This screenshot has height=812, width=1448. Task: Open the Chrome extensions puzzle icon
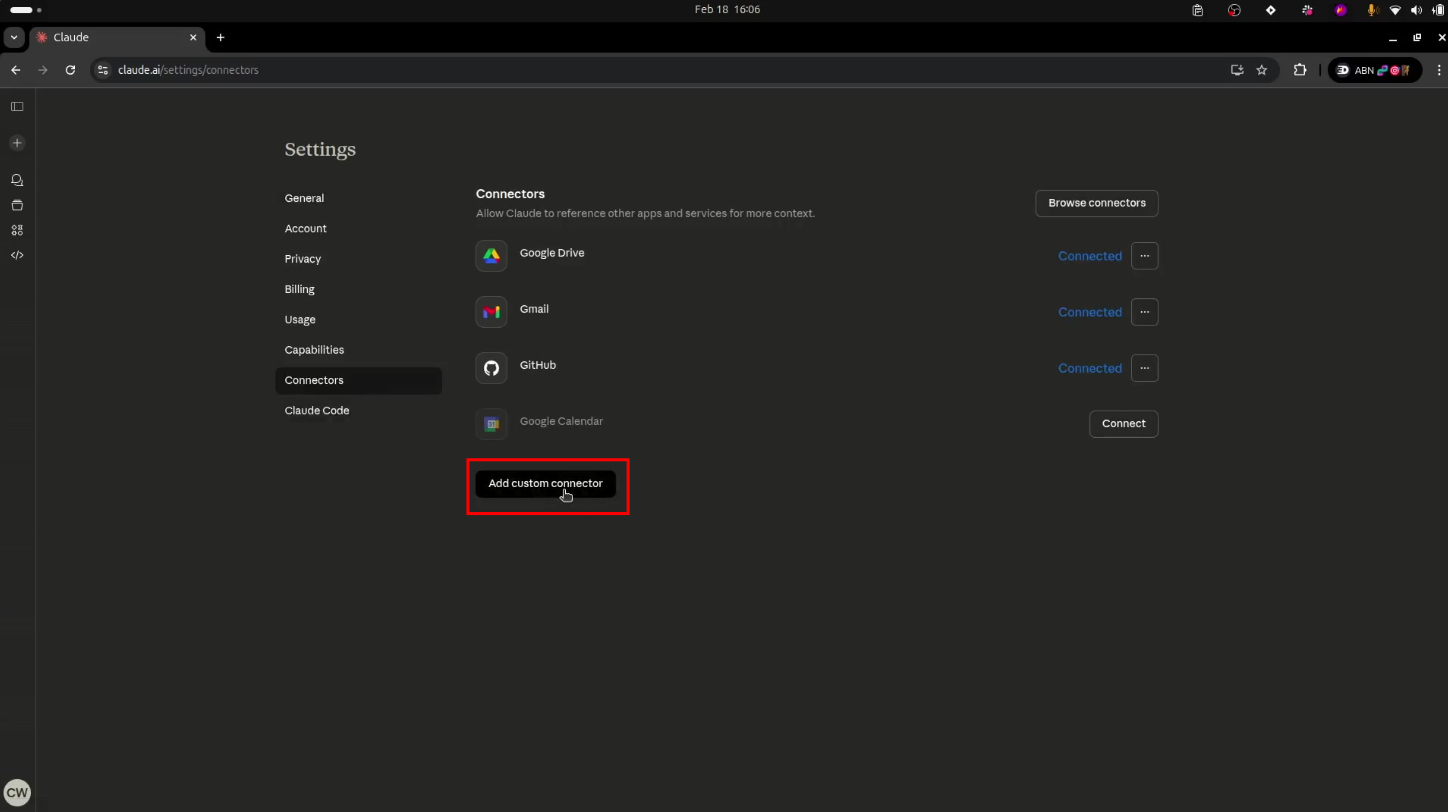click(x=1300, y=70)
